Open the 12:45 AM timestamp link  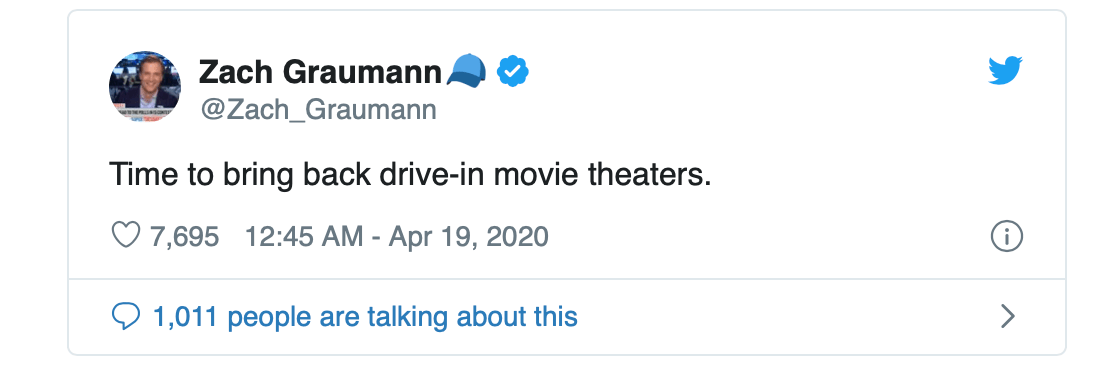click(304, 237)
